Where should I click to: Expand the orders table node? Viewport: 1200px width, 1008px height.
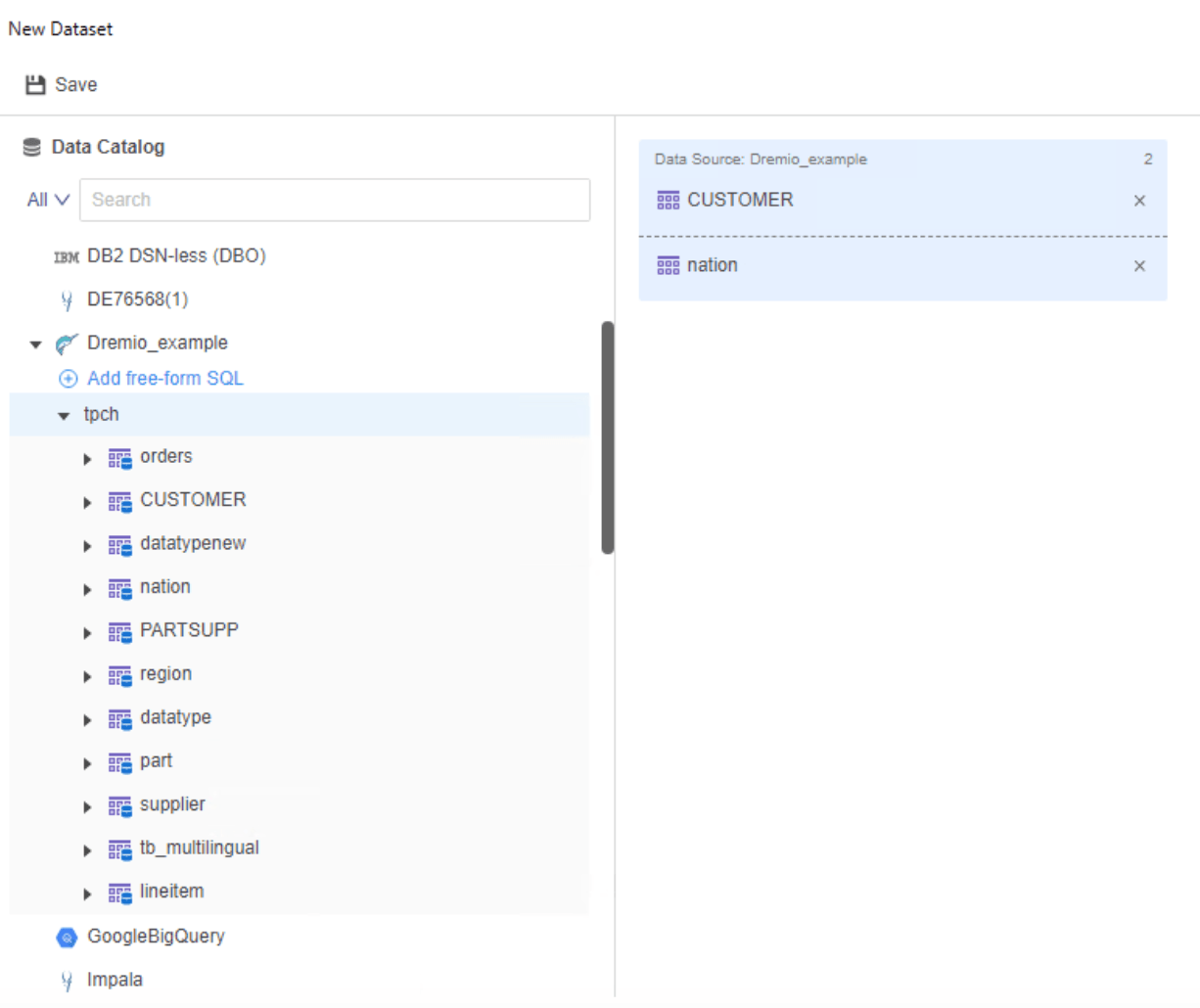point(87,459)
